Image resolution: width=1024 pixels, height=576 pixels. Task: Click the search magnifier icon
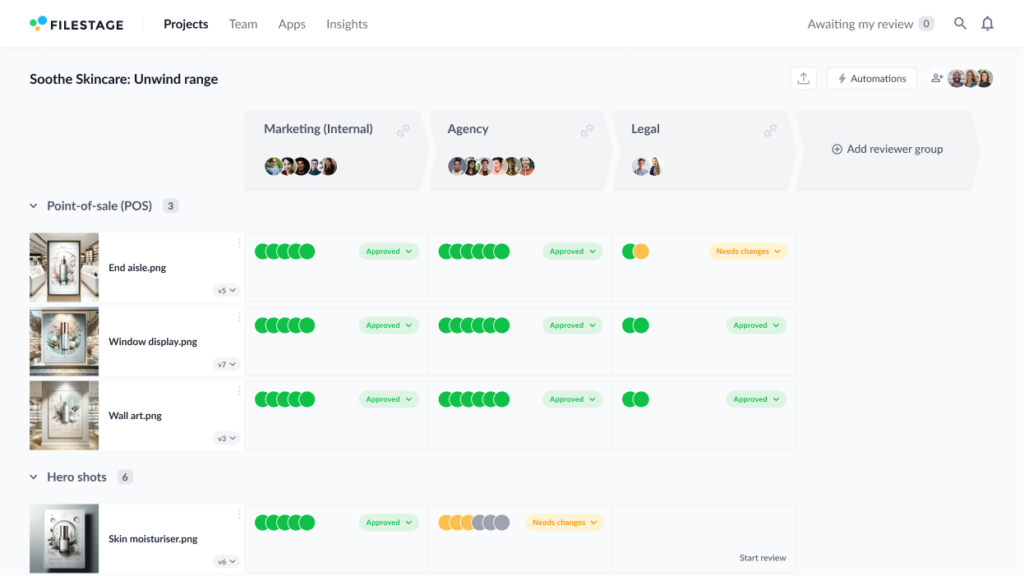pyautogui.click(x=960, y=24)
